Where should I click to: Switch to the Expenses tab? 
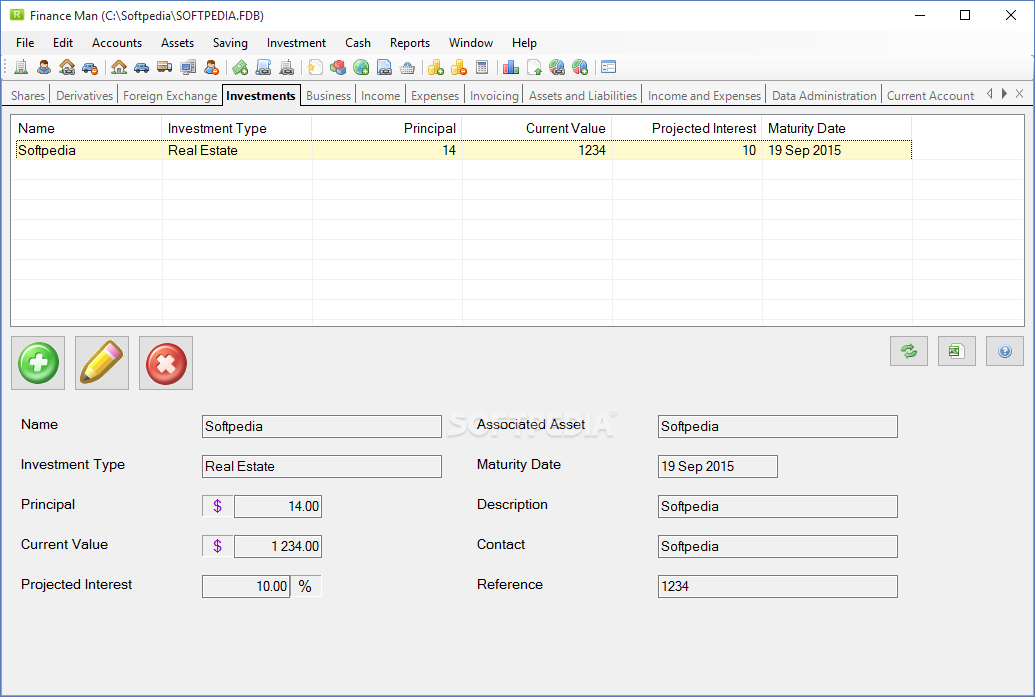(x=434, y=96)
